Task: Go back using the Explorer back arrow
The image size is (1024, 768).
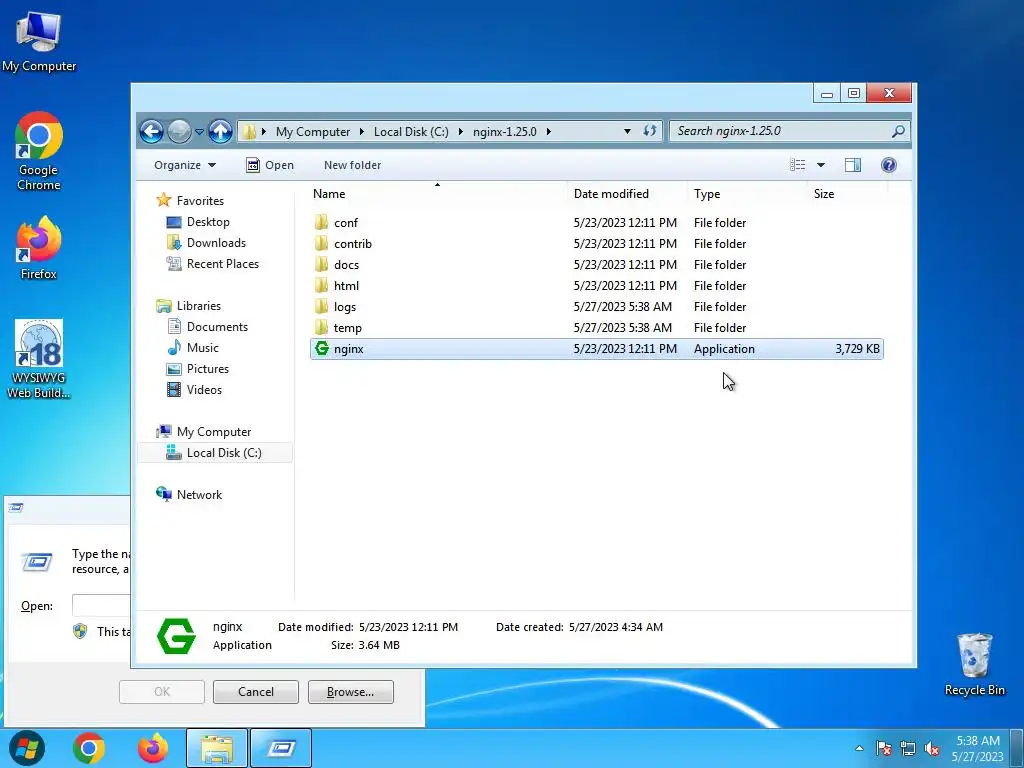Action: 152,131
